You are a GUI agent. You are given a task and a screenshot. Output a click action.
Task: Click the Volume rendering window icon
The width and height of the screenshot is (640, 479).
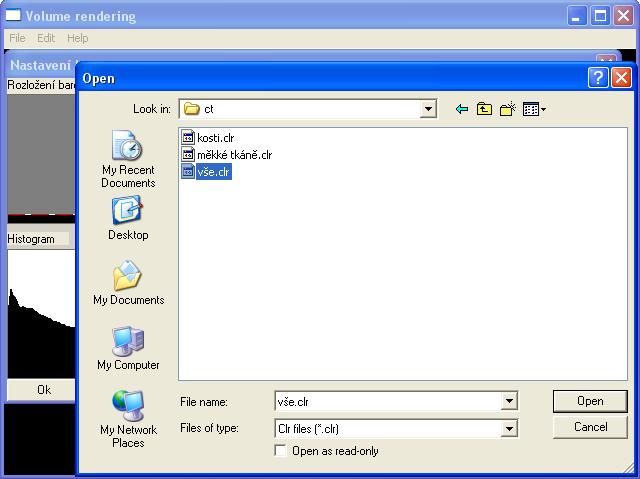(x=12, y=16)
